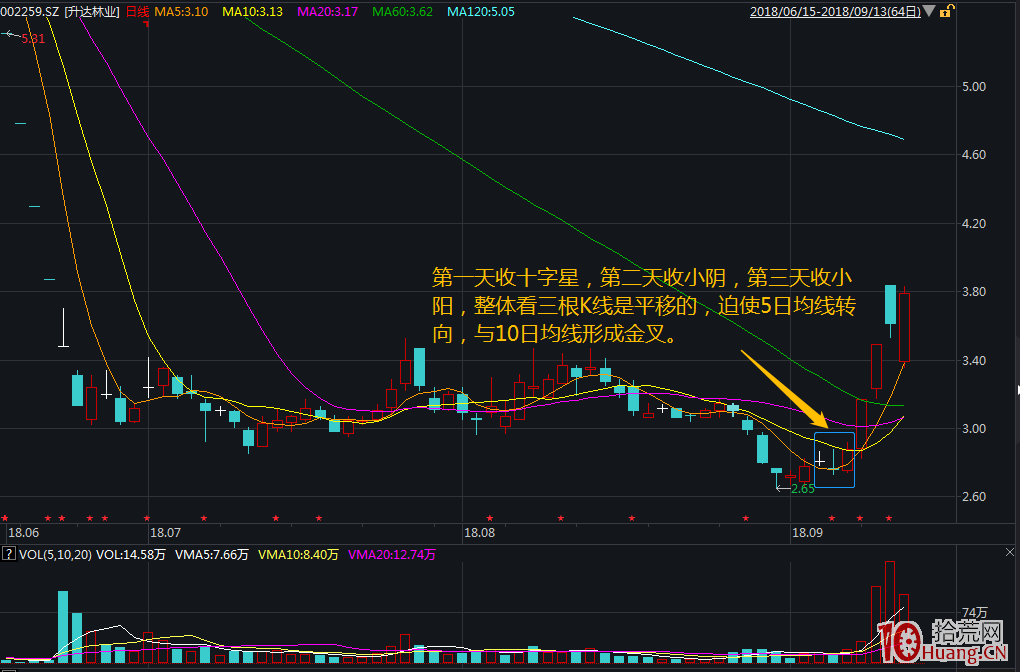Open the 2018/06/15-2018/09/13 date range link

pos(835,10)
